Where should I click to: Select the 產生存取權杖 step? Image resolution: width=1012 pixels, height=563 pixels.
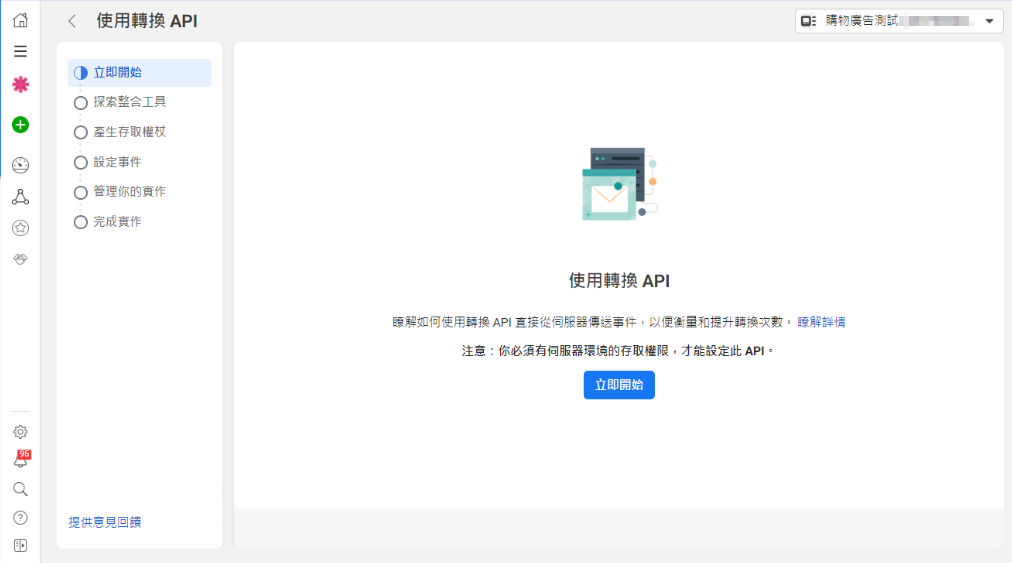(x=129, y=132)
